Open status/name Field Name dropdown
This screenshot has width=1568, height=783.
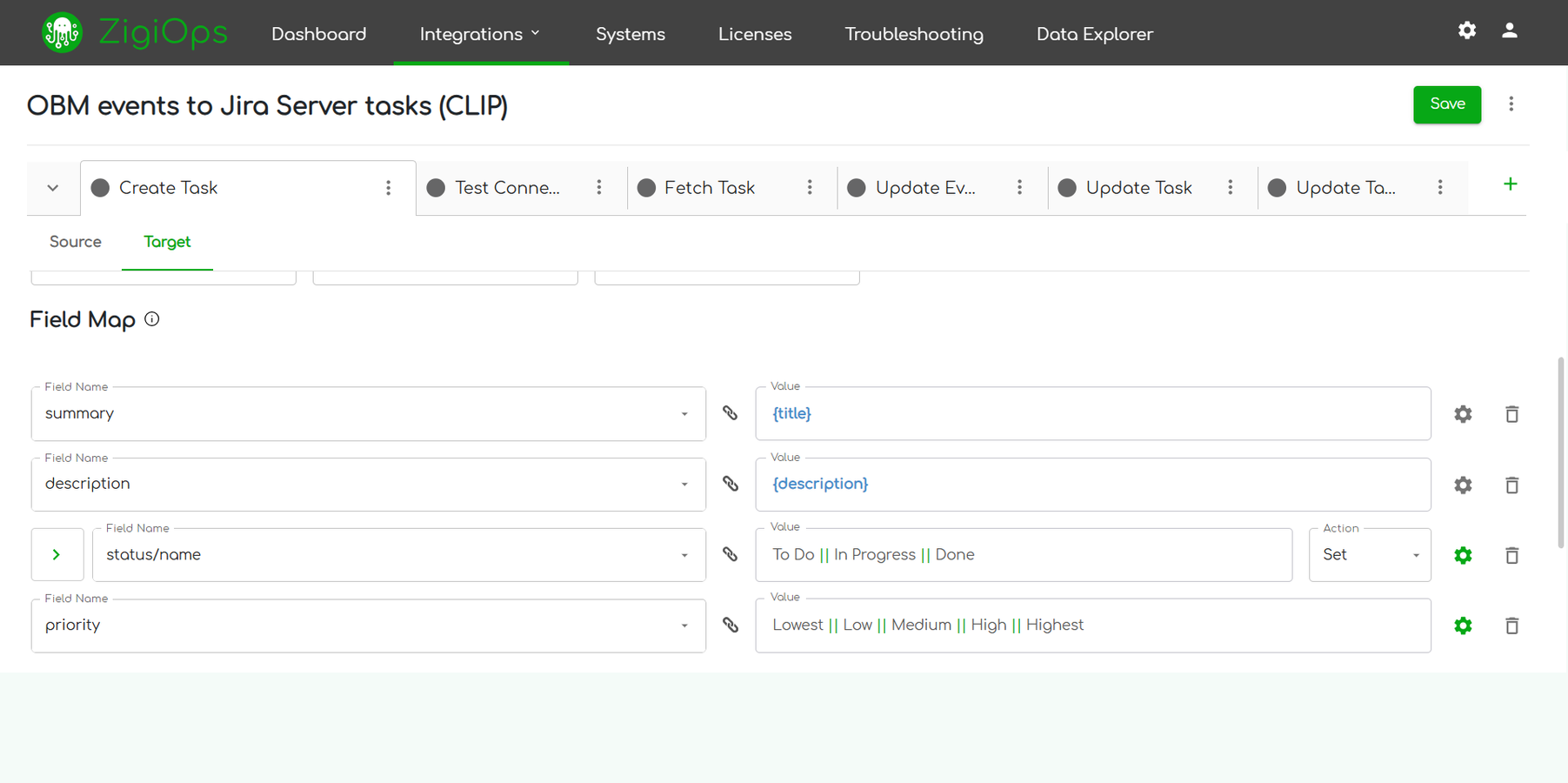[399, 555]
